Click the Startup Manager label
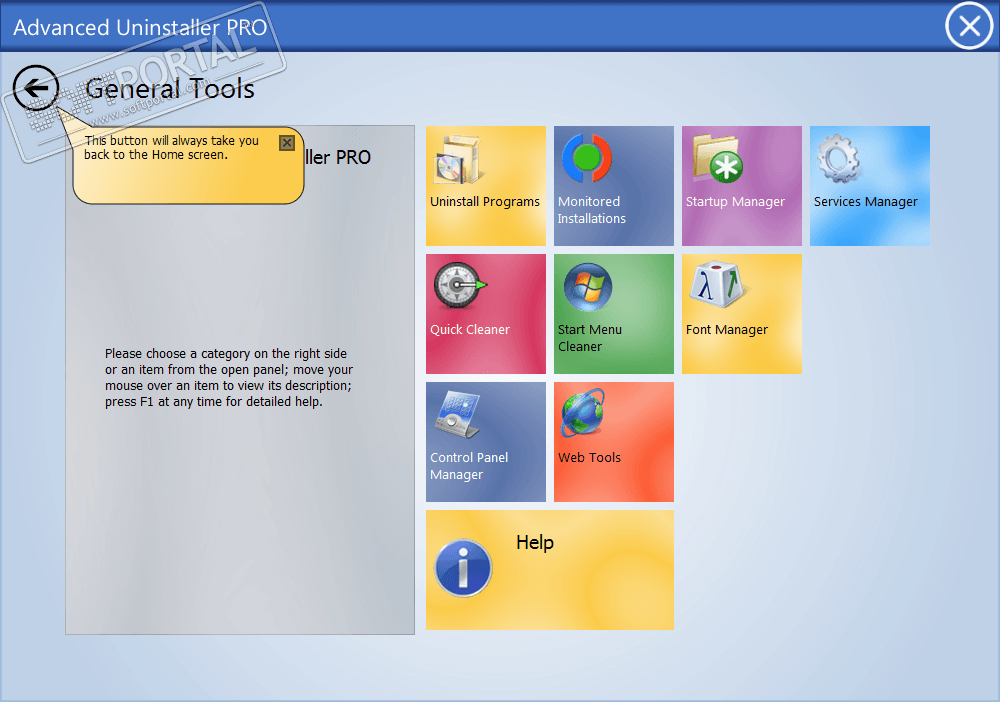The image size is (1000, 702). click(735, 201)
